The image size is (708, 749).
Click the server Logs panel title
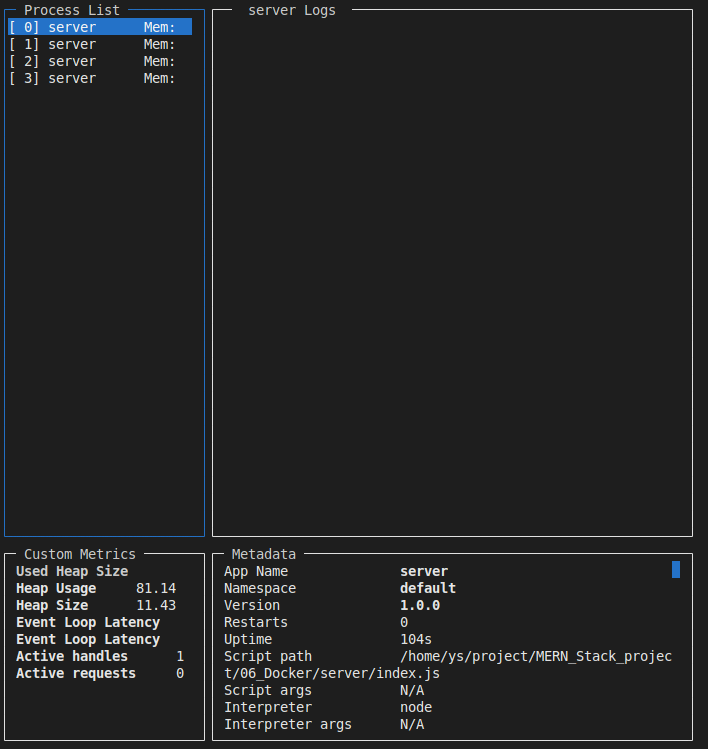coord(291,10)
